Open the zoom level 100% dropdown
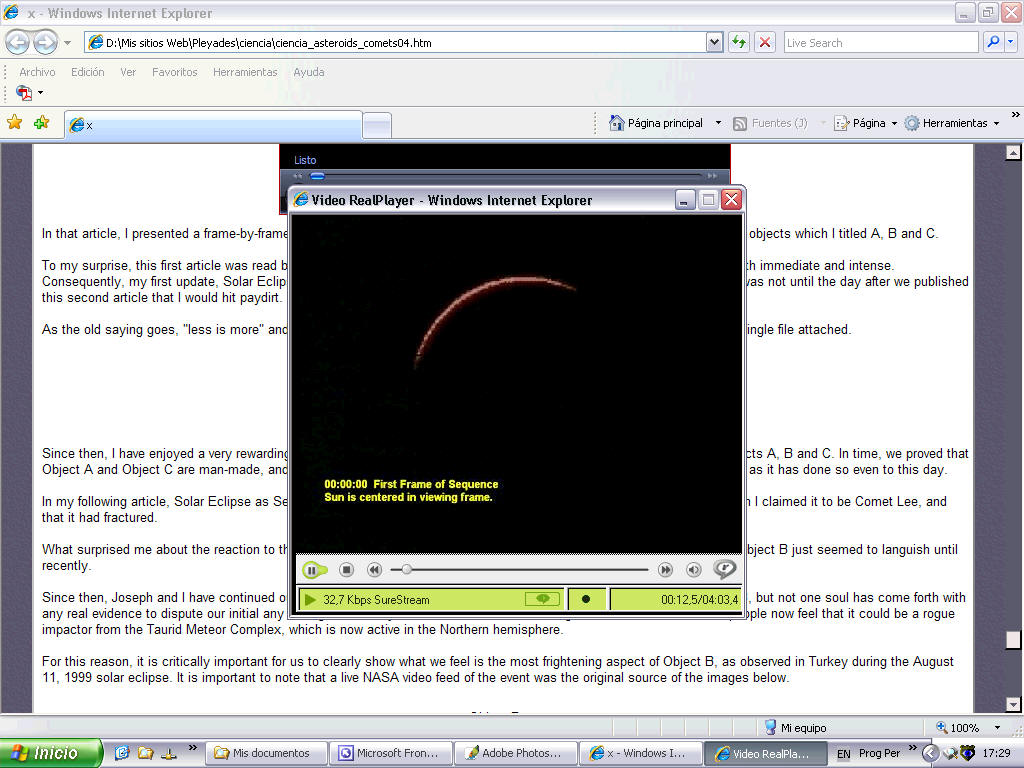The image size is (1024, 768). point(997,728)
